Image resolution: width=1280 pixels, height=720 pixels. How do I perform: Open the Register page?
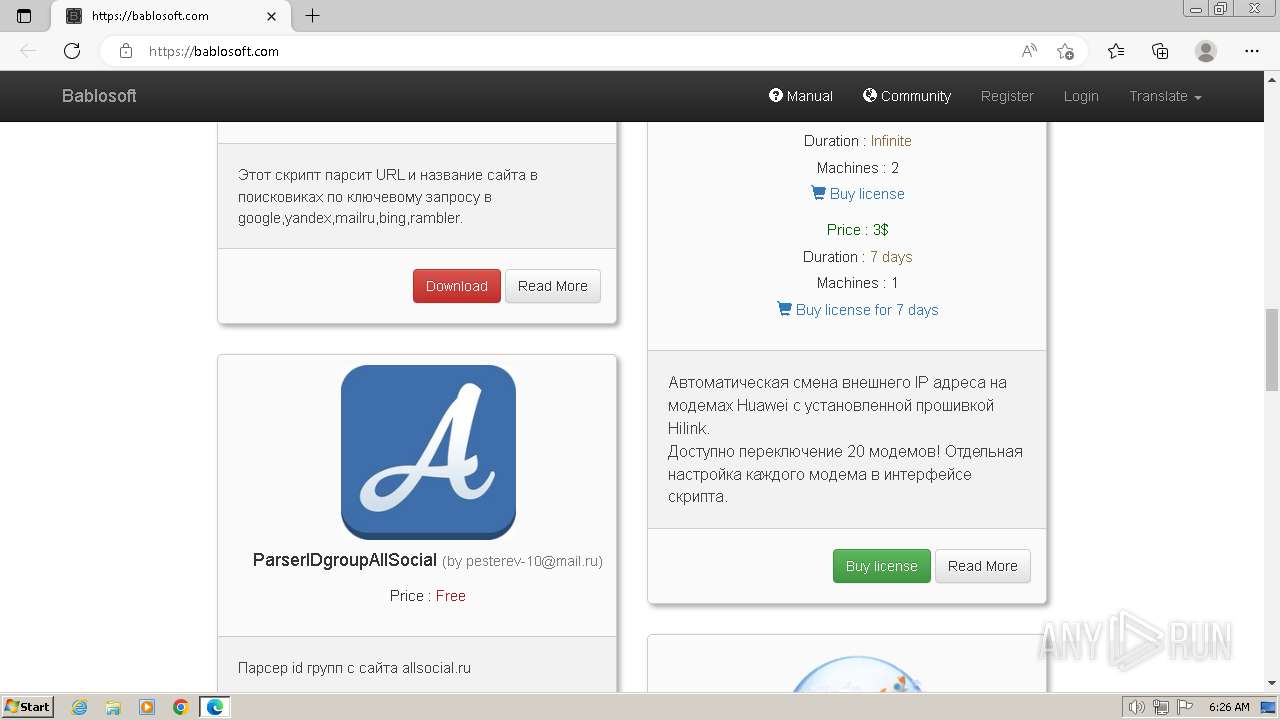tap(1007, 96)
